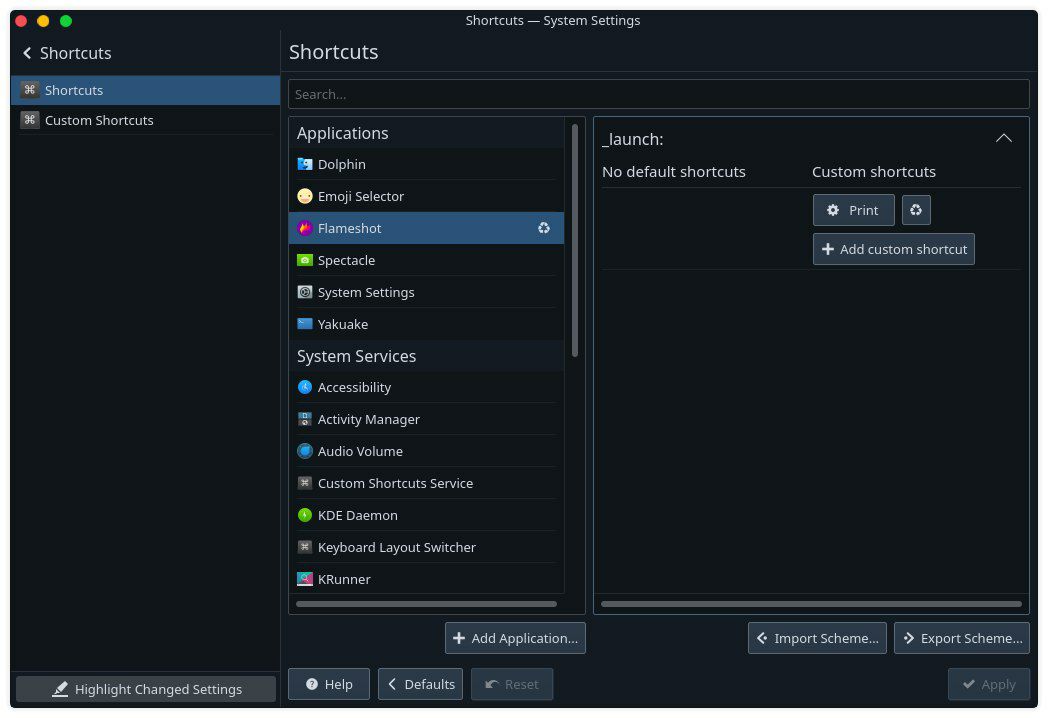Close the window with the red button
This screenshot has width=1048, height=718.
(x=21, y=21)
